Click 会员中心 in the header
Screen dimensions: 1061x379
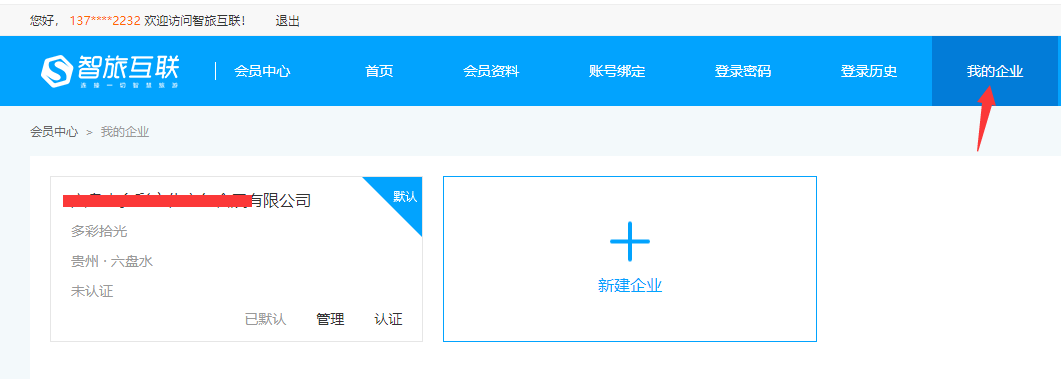(x=263, y=71)
